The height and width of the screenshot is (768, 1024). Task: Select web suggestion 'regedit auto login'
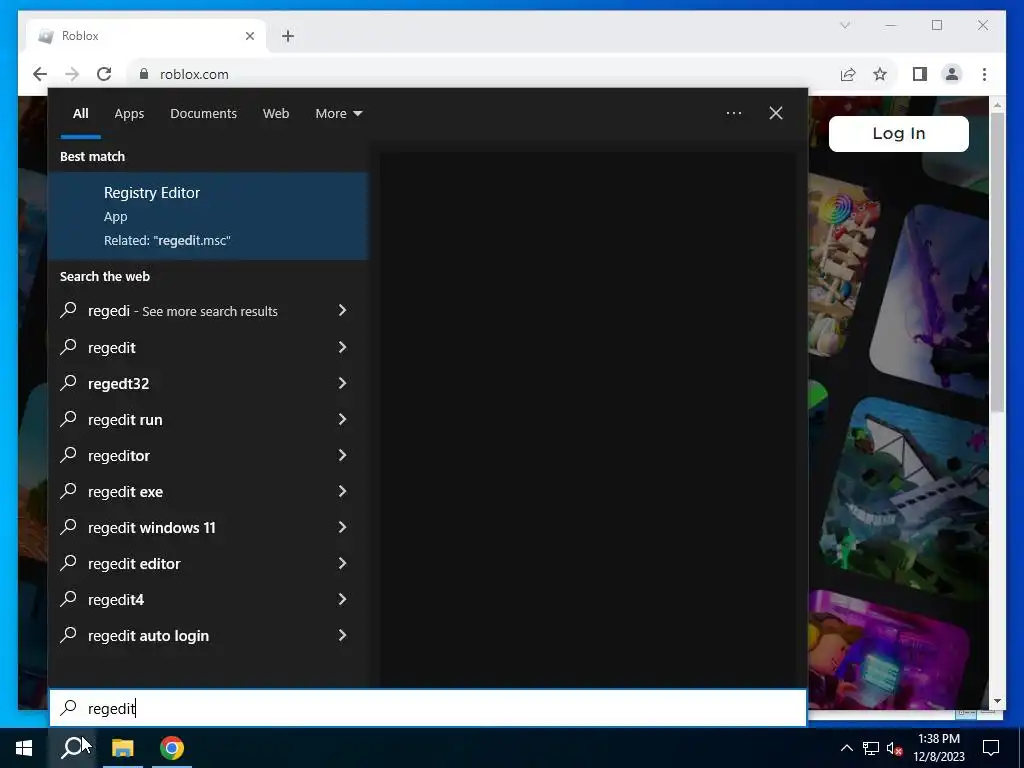[x=208, y=635]
